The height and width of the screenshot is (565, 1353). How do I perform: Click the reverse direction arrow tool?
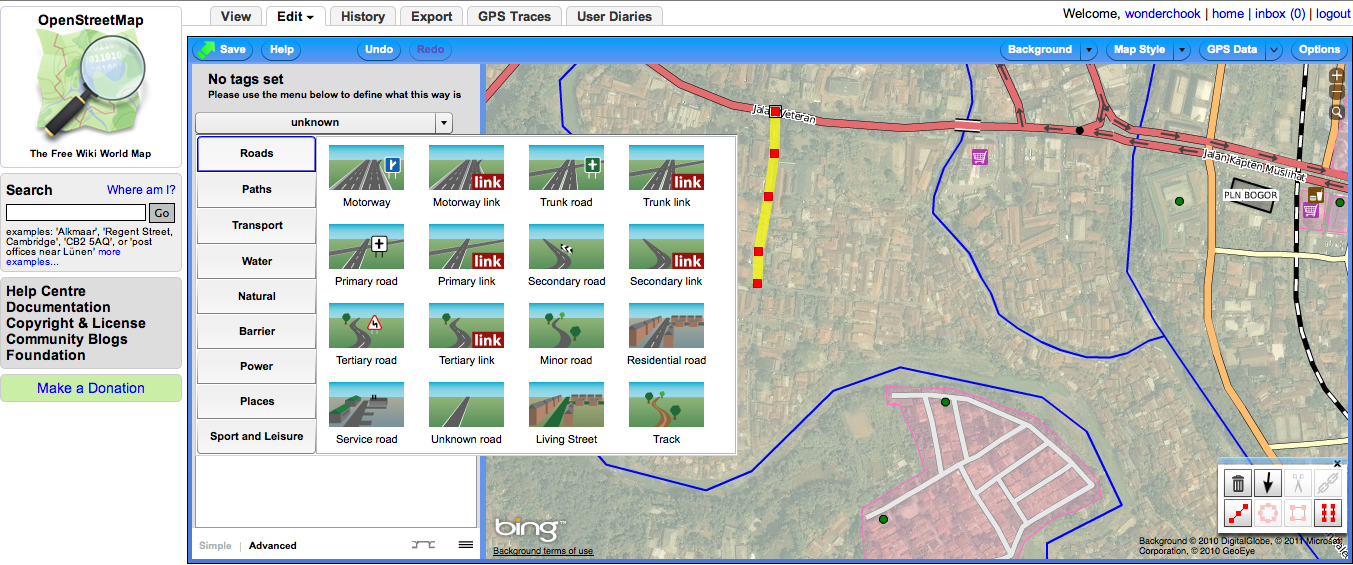click(1268, 484)
